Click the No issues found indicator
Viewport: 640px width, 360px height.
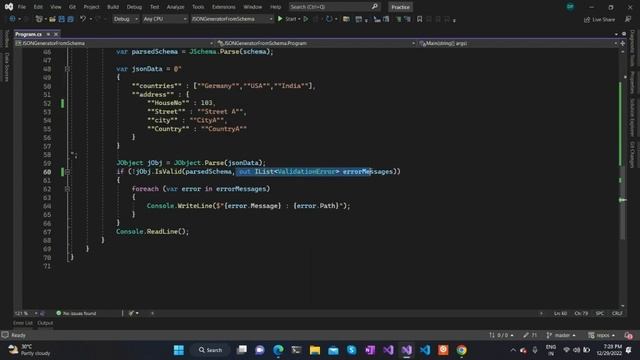pos(76,313)
